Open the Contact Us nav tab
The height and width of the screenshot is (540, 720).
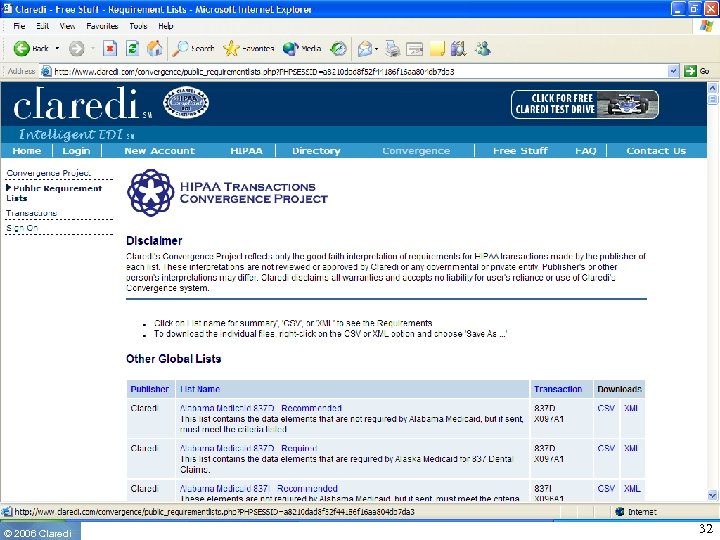pyautogui.click(x=656, y=151)
